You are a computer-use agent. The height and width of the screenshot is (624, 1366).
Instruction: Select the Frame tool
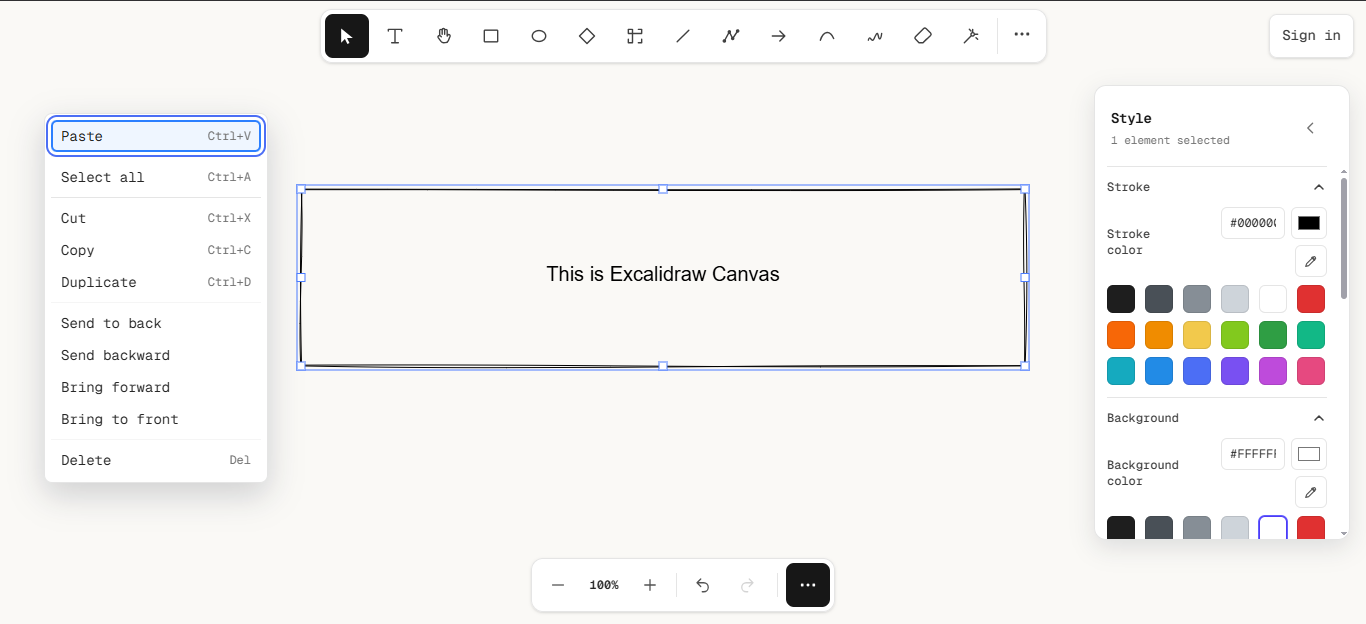635,36
